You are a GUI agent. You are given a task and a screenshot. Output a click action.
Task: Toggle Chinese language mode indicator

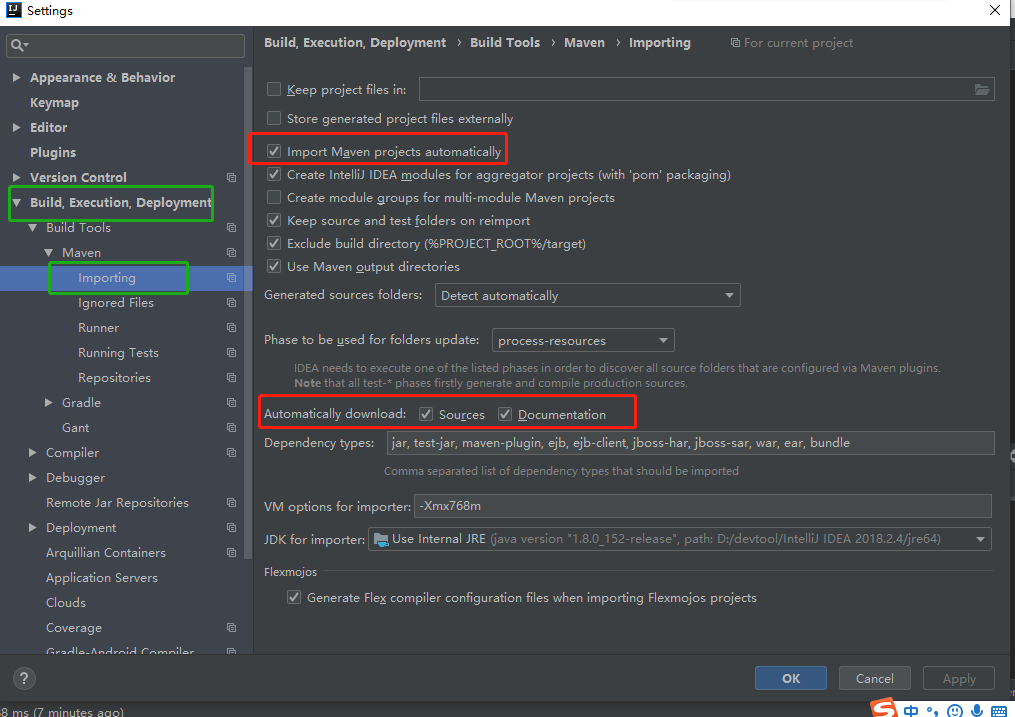coord(911,711)
